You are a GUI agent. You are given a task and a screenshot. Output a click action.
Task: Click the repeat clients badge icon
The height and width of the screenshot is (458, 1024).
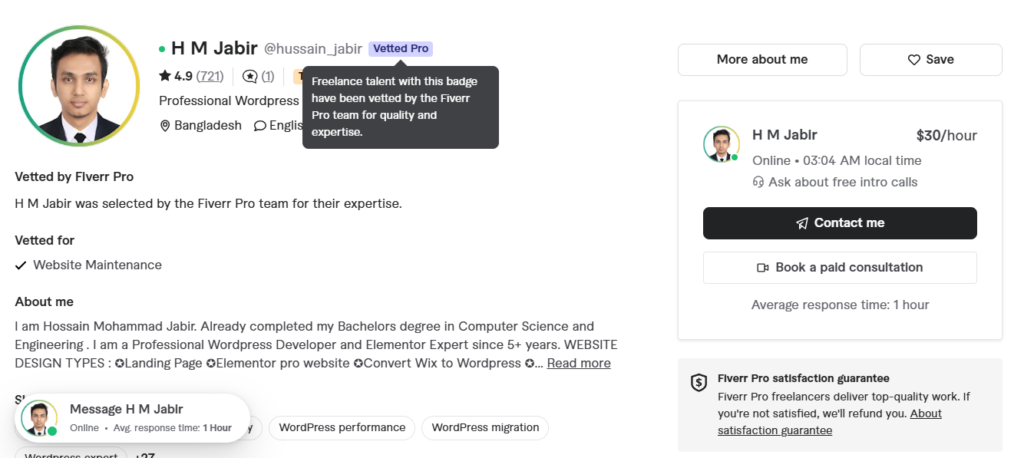click(x=250, y=76)
